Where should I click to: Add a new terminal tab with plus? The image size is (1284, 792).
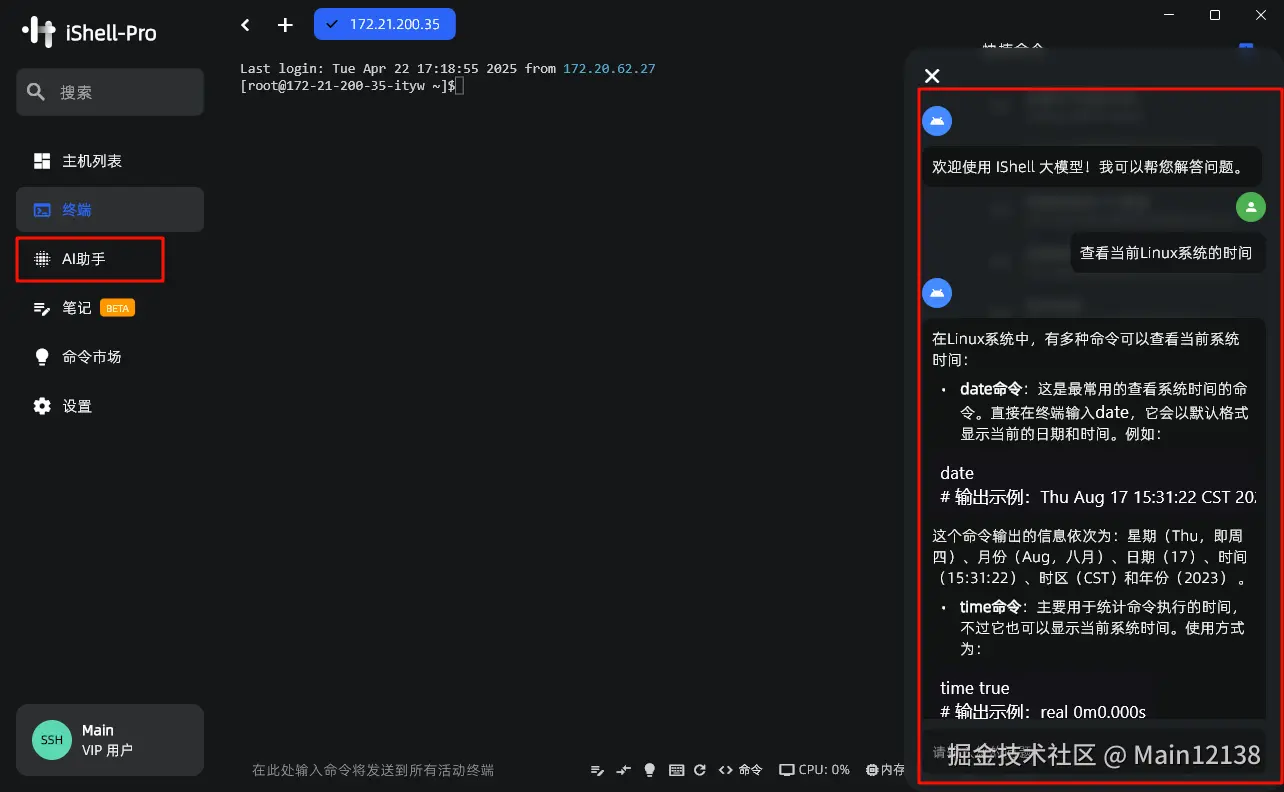coord(286,25)
